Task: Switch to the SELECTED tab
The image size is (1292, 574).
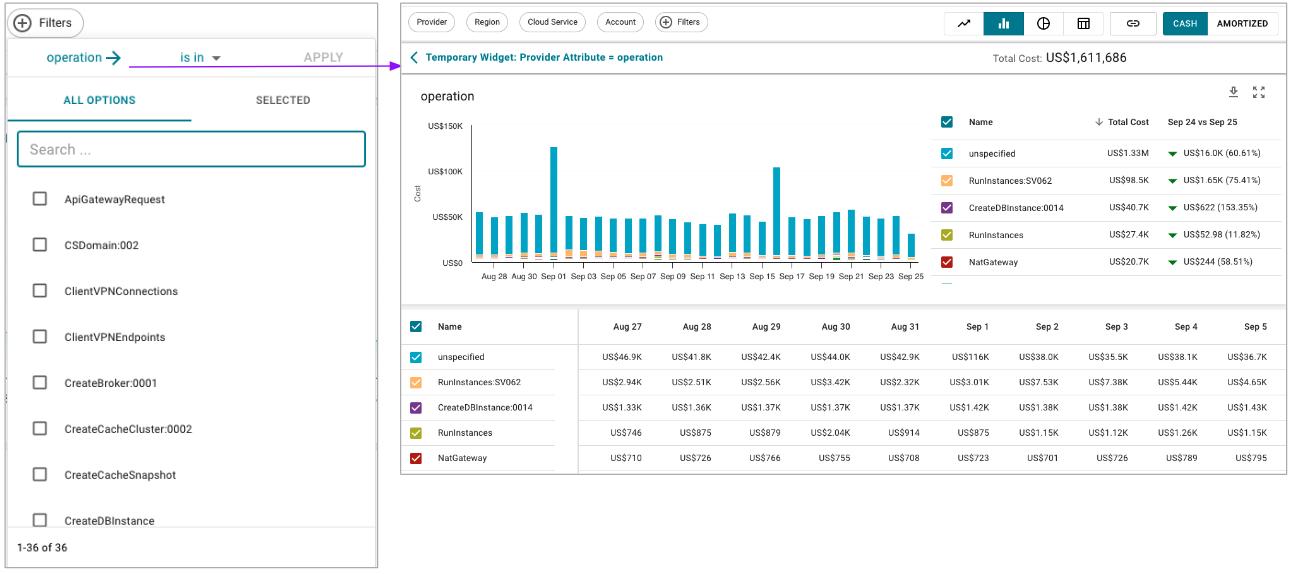Action: [283, 100]
